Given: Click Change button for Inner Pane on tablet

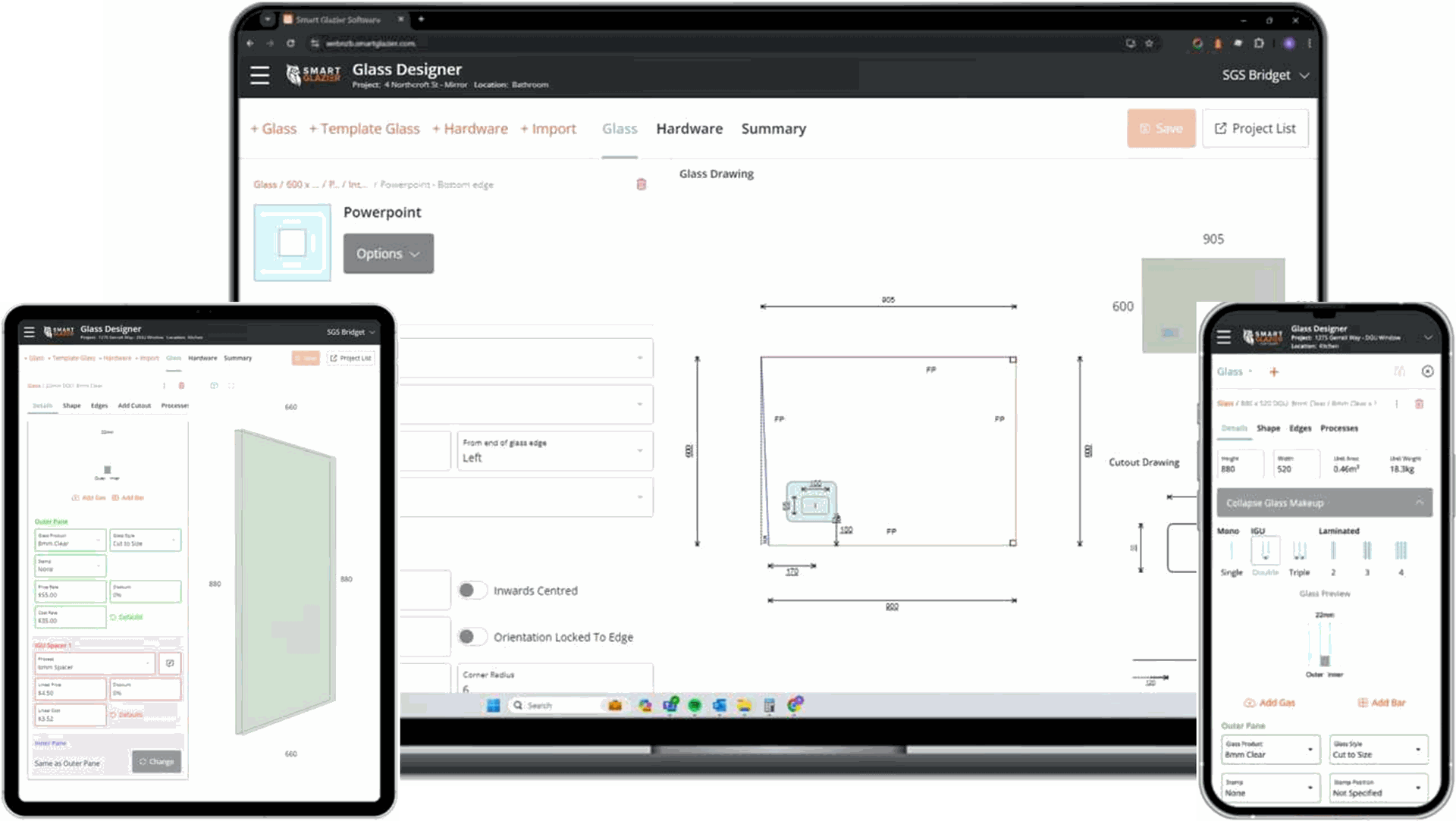Looking at the screenshot, I should click(156, 762).
